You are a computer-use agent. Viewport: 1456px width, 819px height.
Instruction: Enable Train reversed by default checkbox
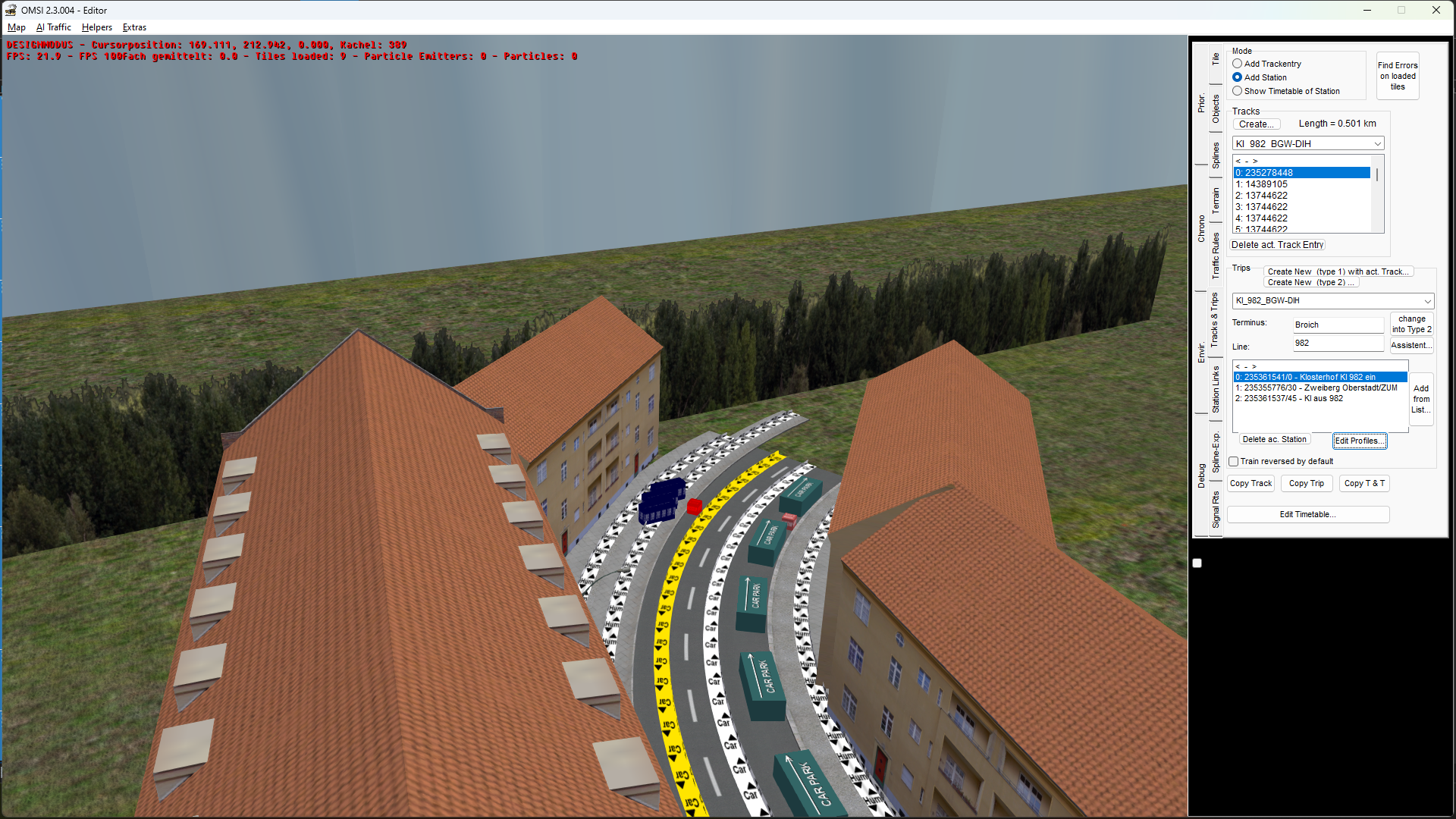pos(1233,462)
